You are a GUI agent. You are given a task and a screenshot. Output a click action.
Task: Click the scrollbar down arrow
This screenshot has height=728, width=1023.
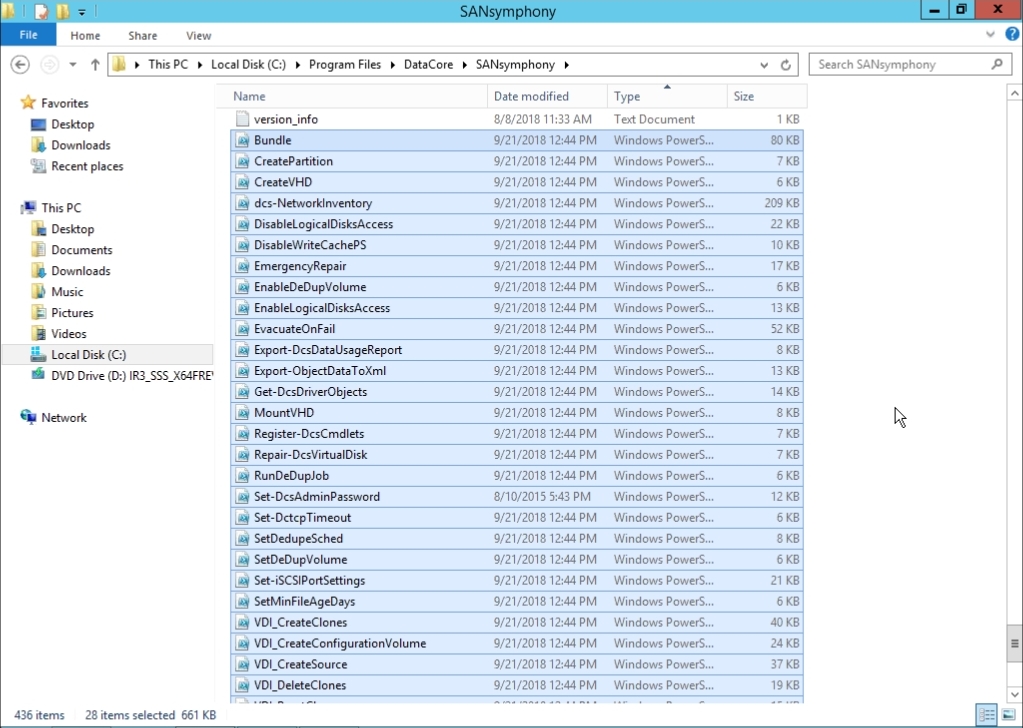[1014, 694]
